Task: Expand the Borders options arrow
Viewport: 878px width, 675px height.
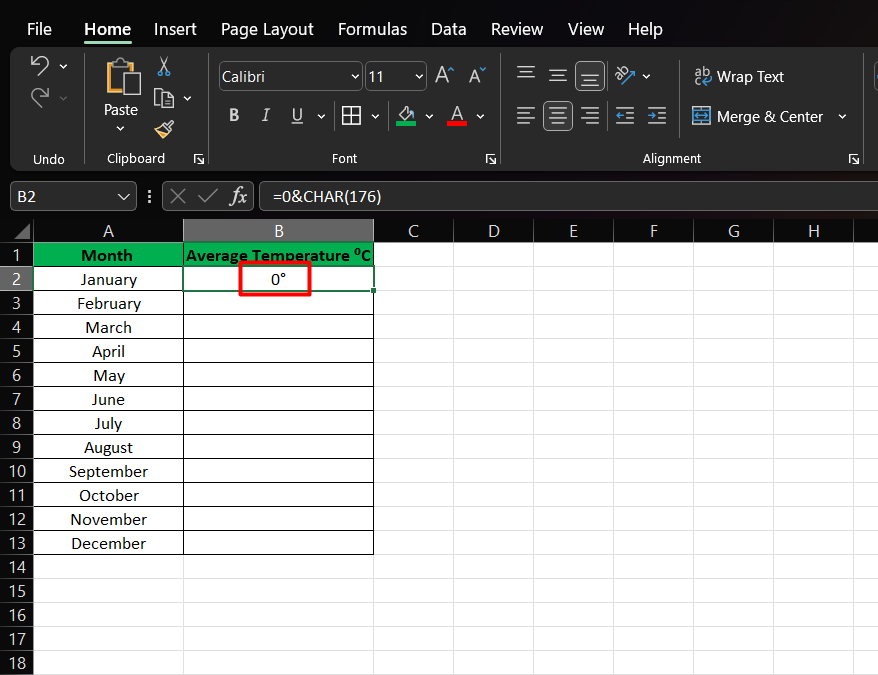Action: pos(375,117)
